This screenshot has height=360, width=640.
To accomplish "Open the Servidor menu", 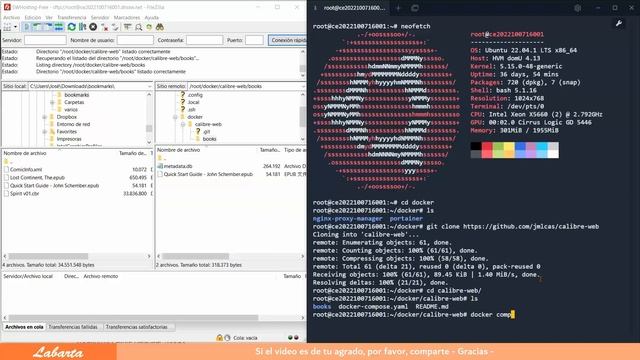I will [x=100, y=18].
